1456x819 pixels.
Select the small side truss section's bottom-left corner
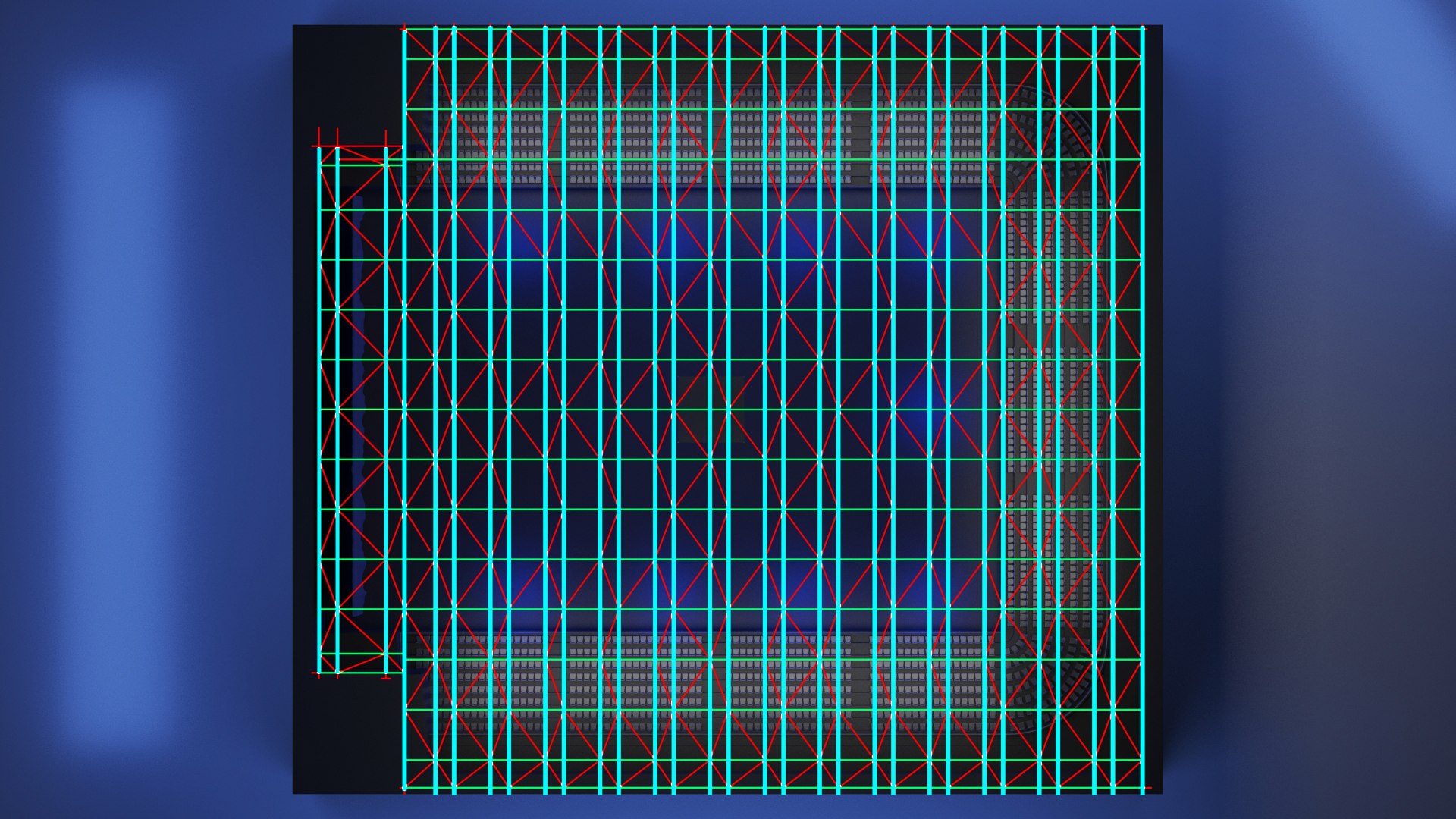click(319, 673)
